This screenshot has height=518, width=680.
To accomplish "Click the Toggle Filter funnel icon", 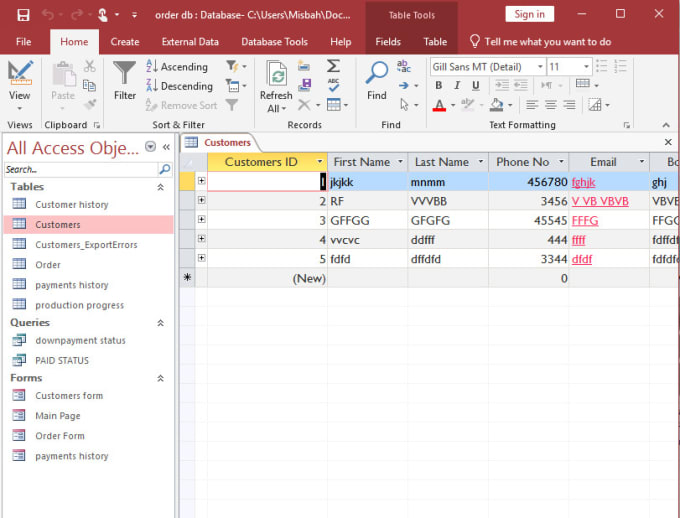I will [x=232, y=105].
